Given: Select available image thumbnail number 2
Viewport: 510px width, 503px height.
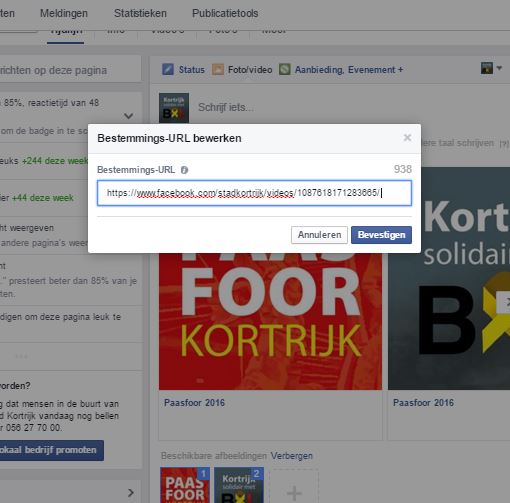Looking at the screenshot, I should [x=239, y=485].
